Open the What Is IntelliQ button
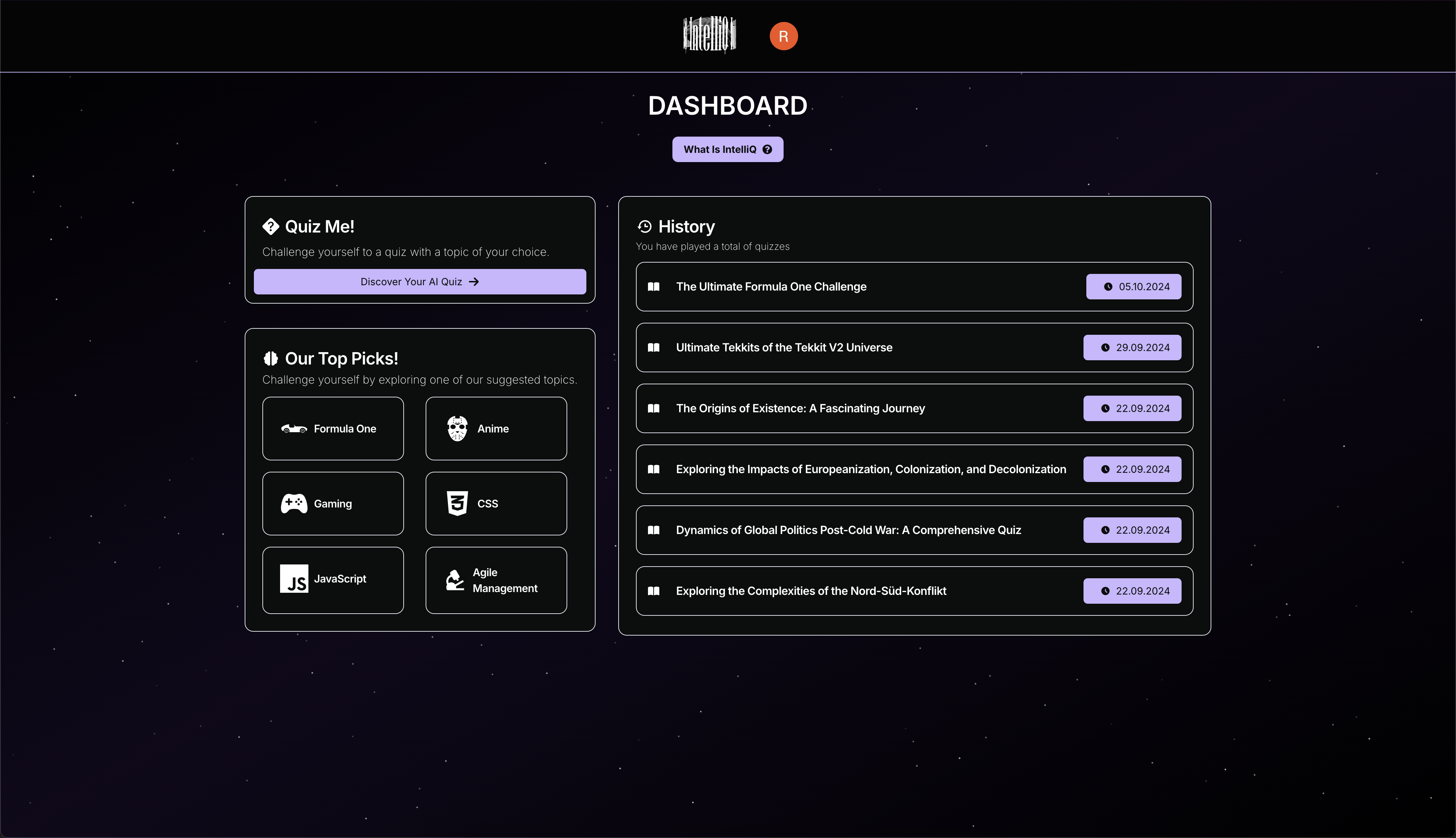The width and height of the screenshot is (1456, 838). (x=720, y=150)
